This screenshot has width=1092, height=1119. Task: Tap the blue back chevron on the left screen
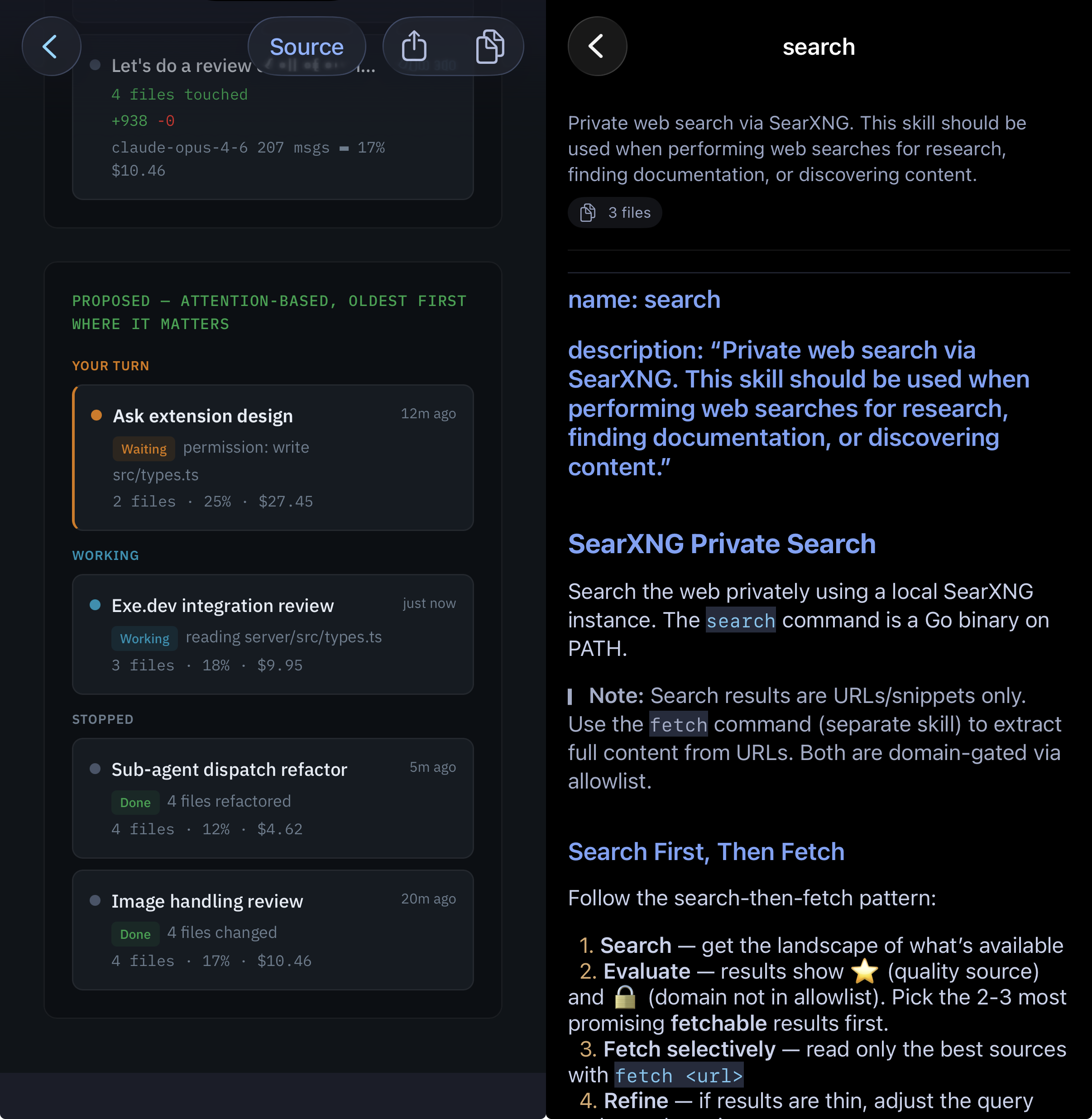51,47
